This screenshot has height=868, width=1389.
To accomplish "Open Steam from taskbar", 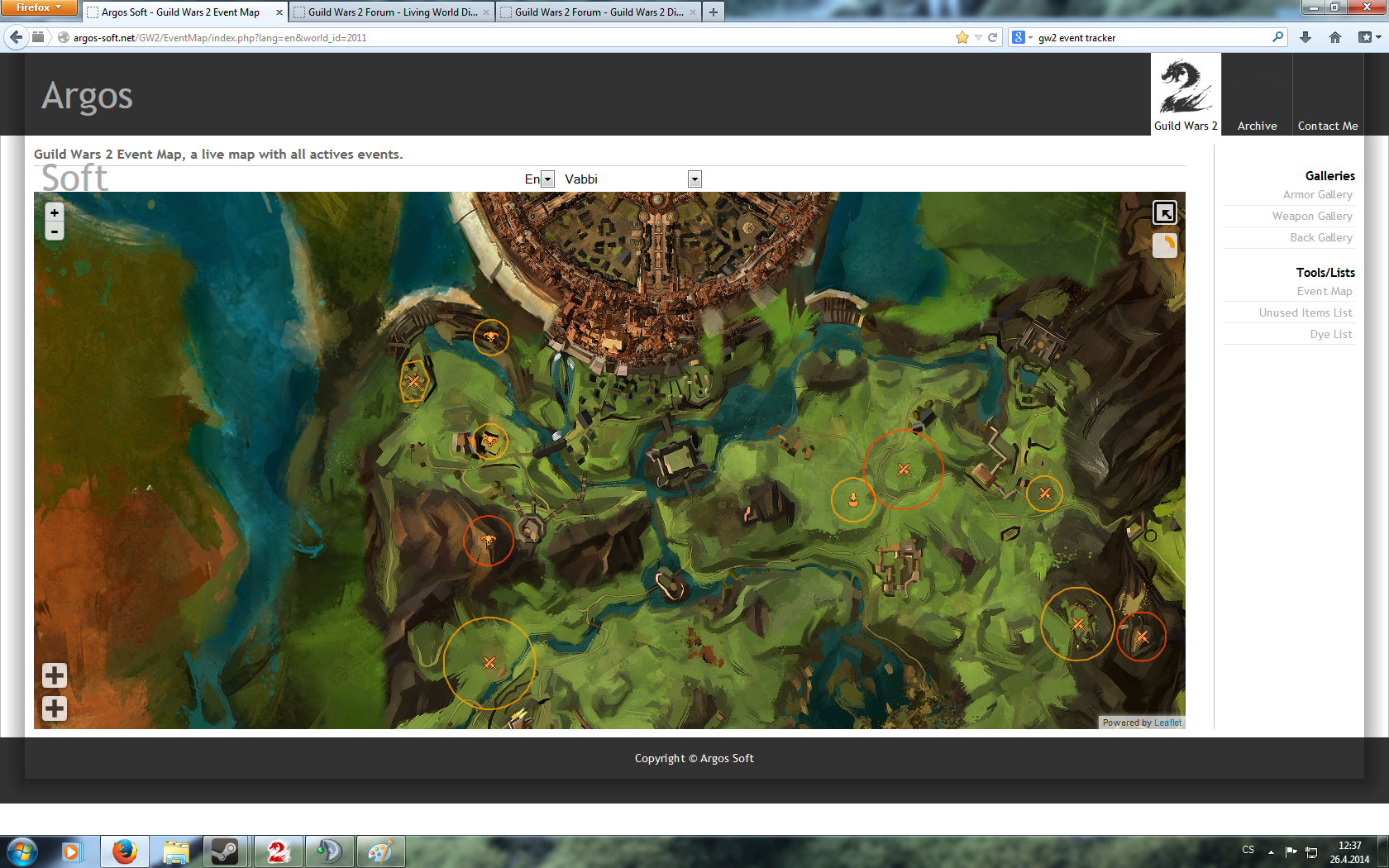I will 225,851.
